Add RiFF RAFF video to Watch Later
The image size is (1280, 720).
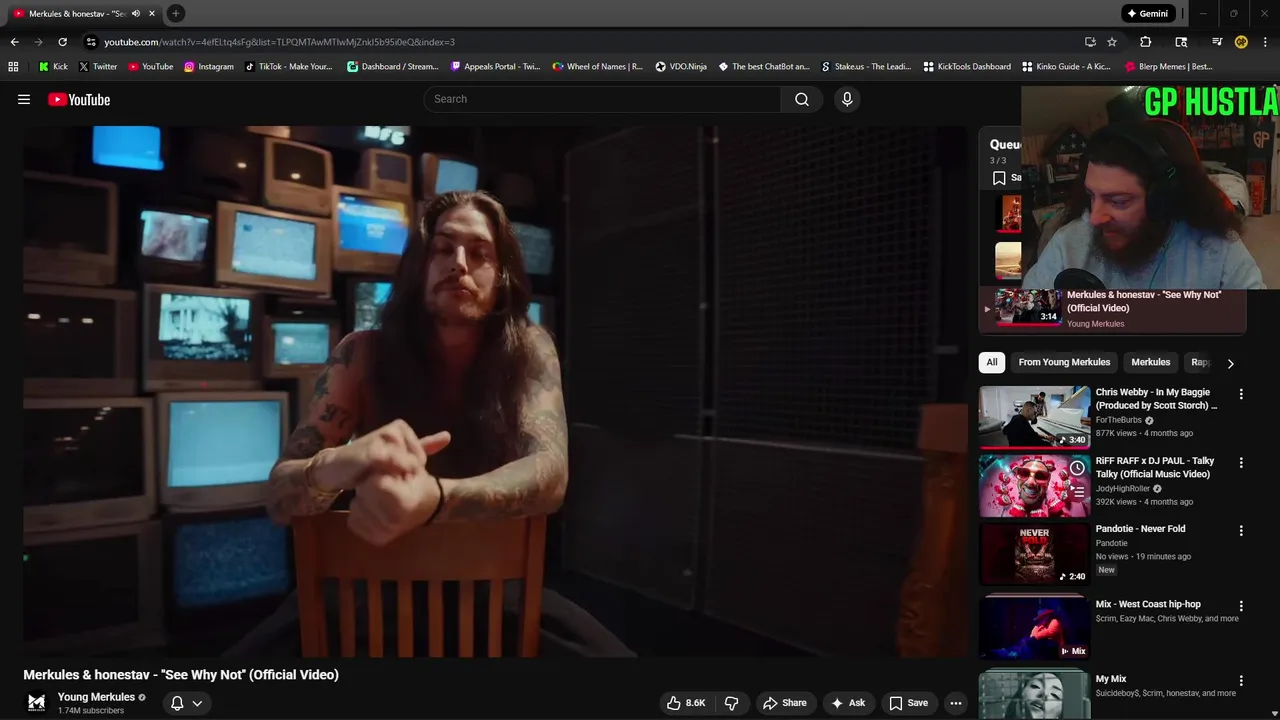click(x=1077, y=468)
